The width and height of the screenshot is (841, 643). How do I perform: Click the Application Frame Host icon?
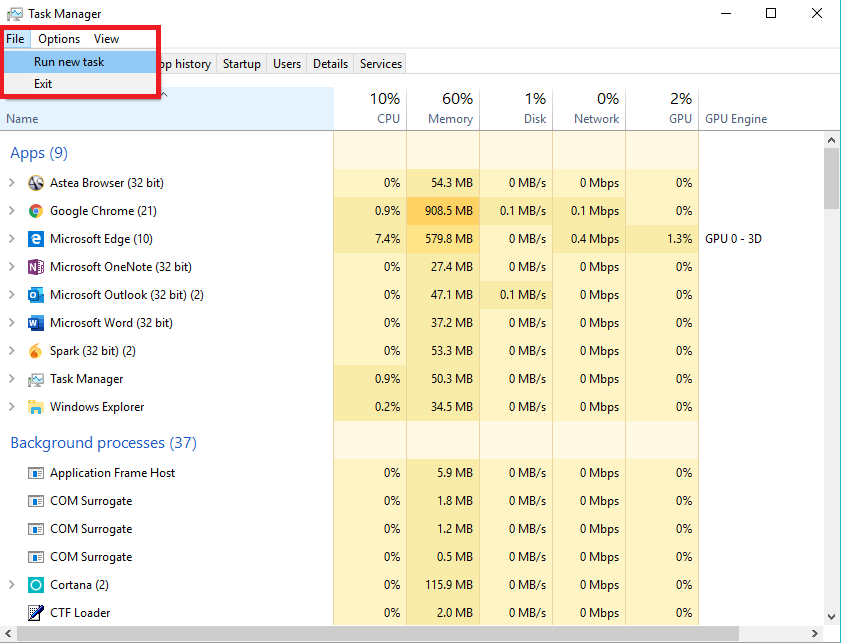(x=35, y=473)
